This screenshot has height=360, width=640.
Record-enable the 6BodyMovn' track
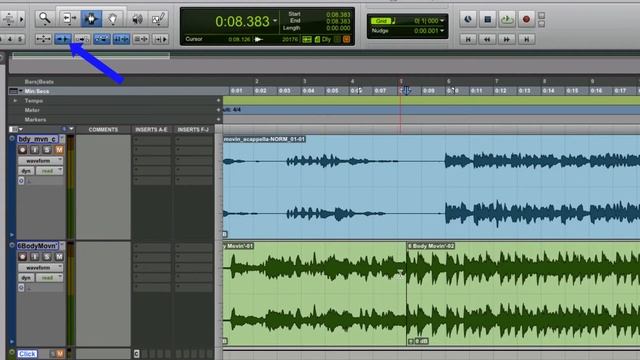tap(22, 256)
